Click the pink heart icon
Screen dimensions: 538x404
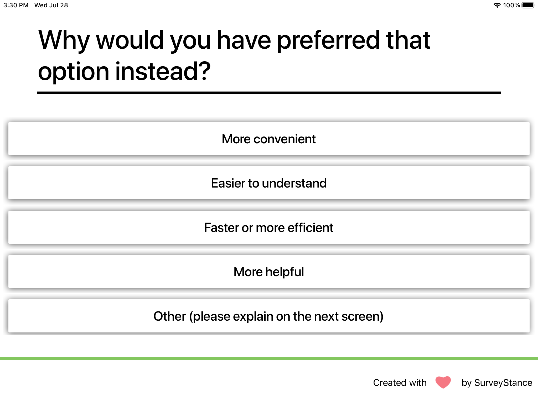[443, 382]
